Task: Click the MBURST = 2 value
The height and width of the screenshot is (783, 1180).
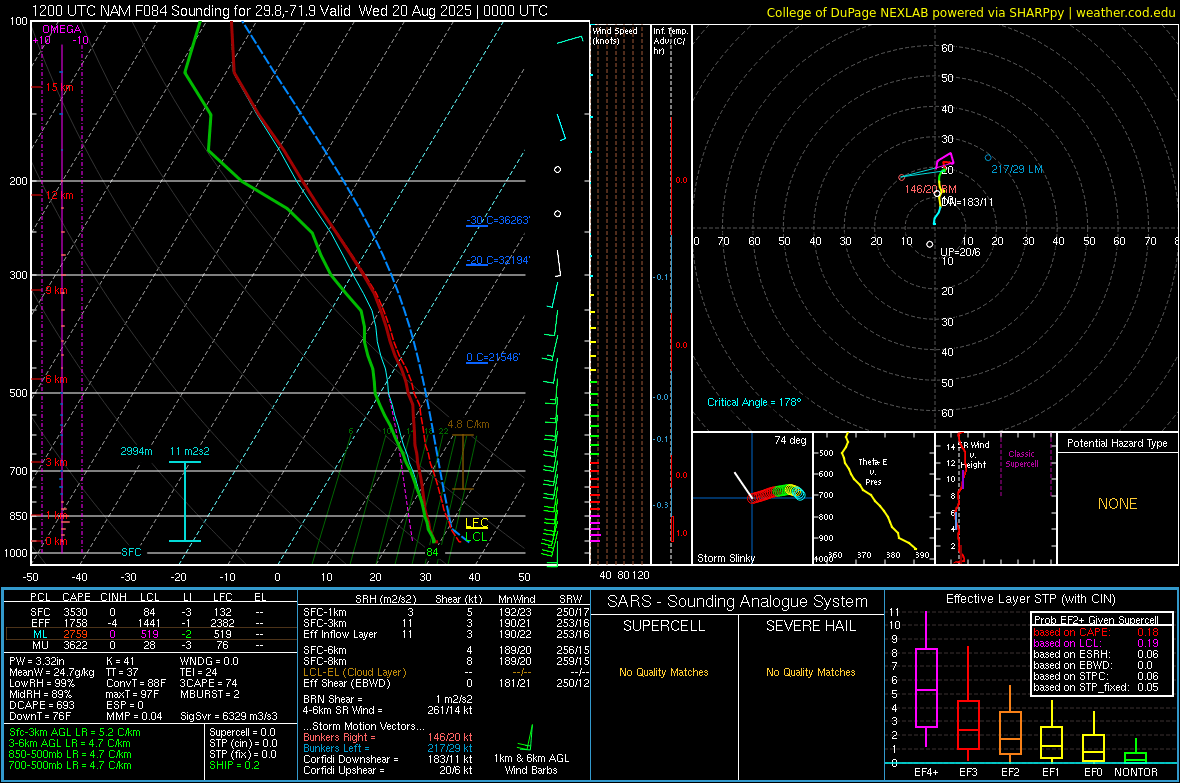Action: pos(209,693)
